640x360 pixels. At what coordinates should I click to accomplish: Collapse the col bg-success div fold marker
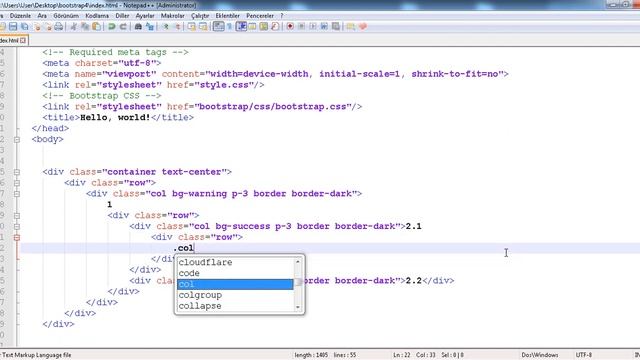(x=17, y=227)
